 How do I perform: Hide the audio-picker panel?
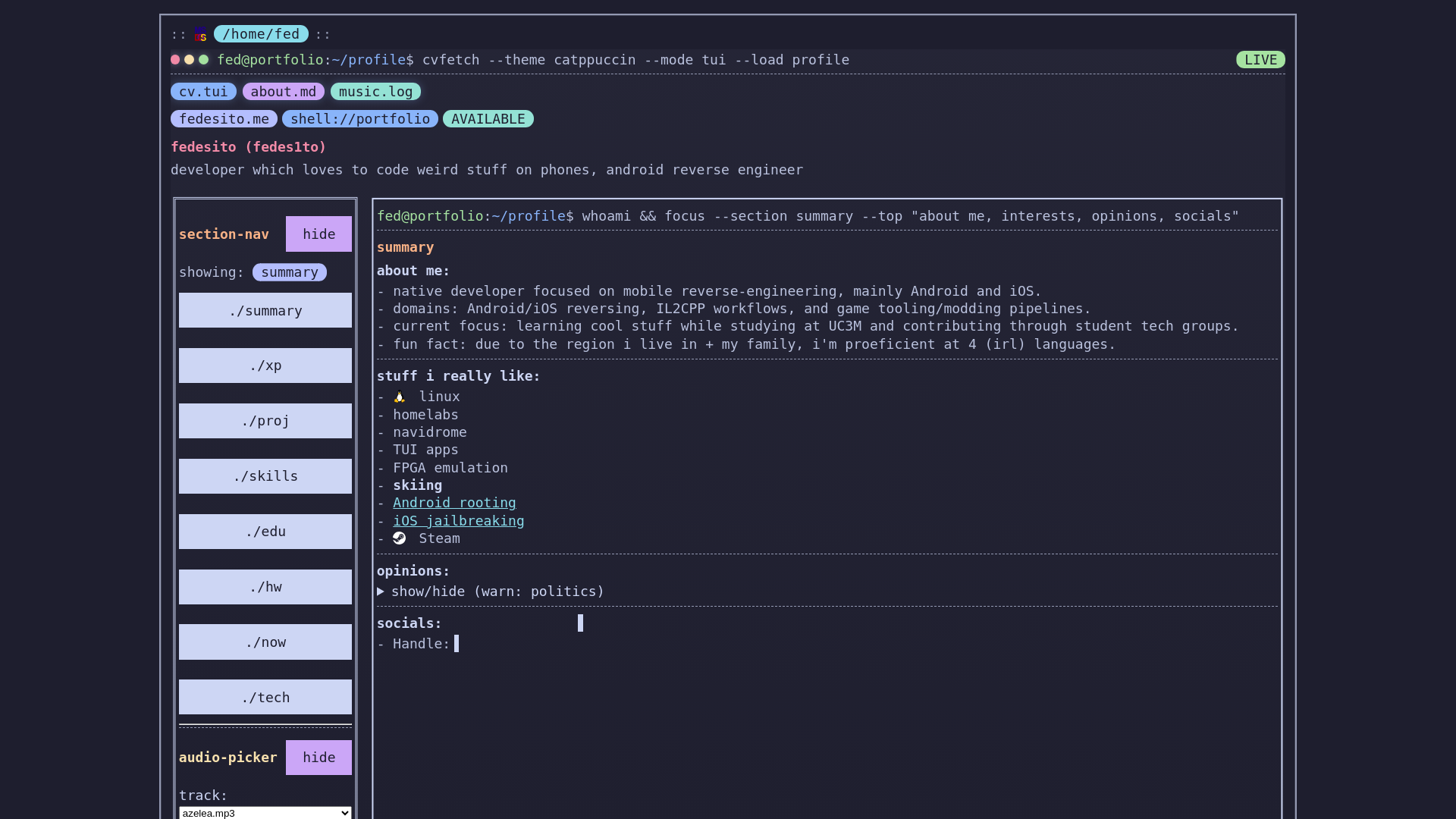tap(318, 758)
